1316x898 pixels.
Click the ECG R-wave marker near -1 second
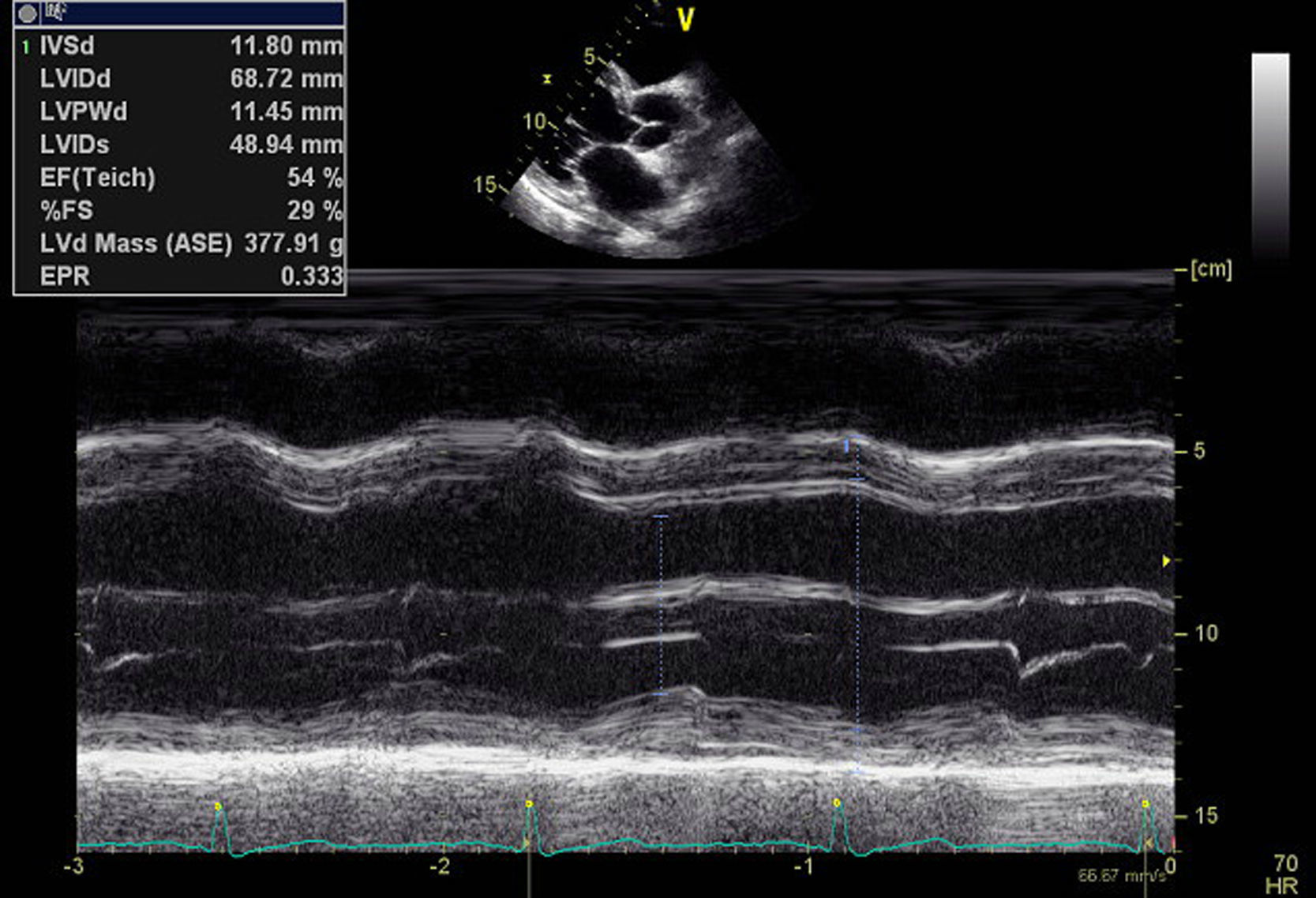click(837, 803)
